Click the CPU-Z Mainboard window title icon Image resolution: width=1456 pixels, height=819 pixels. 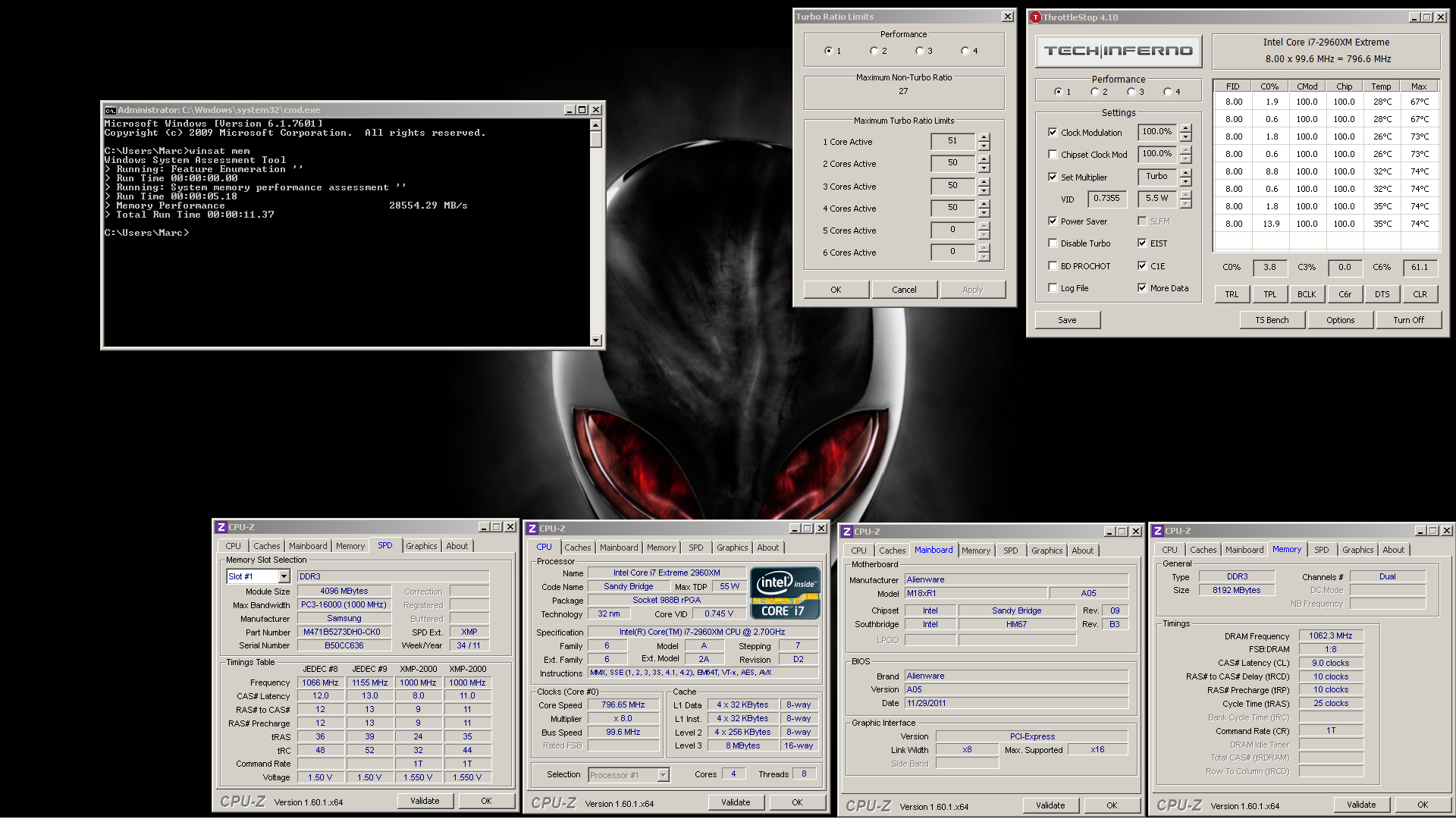tap(846, 532)
